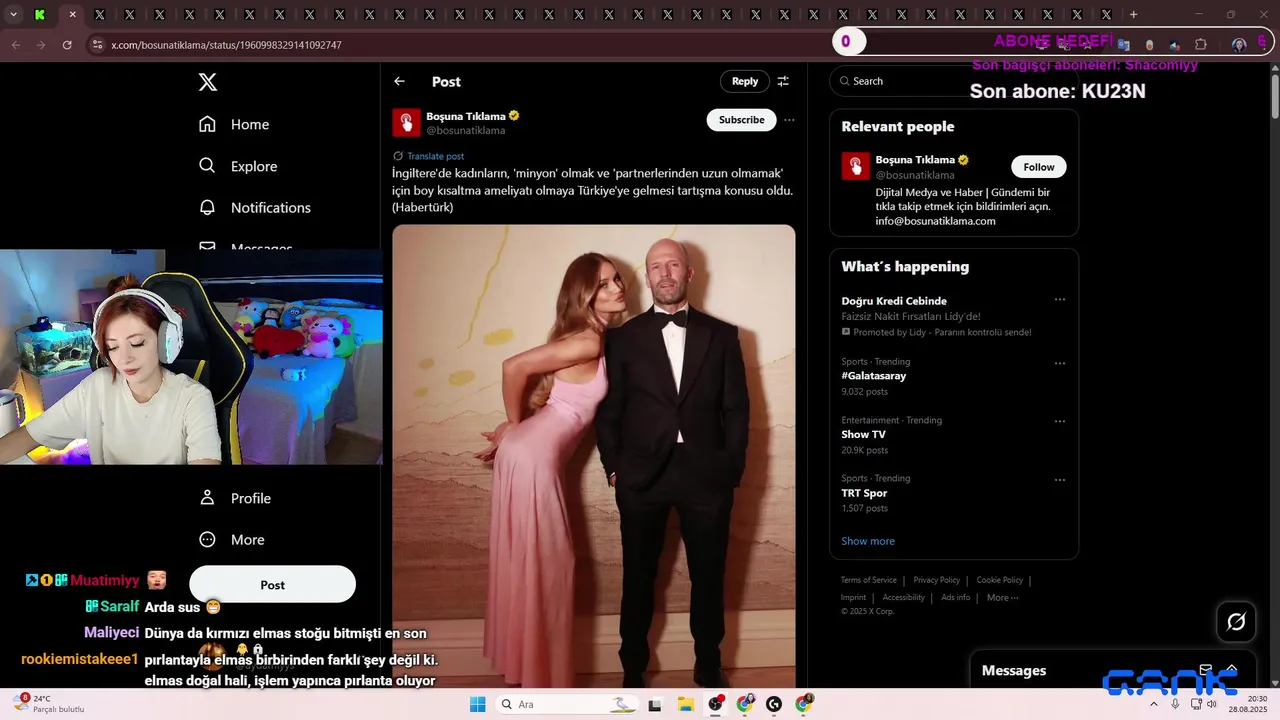The width and height of the screenshot is (1280, 720).
Task: Open the reply filter settings icon
Action: pos(783,81)
